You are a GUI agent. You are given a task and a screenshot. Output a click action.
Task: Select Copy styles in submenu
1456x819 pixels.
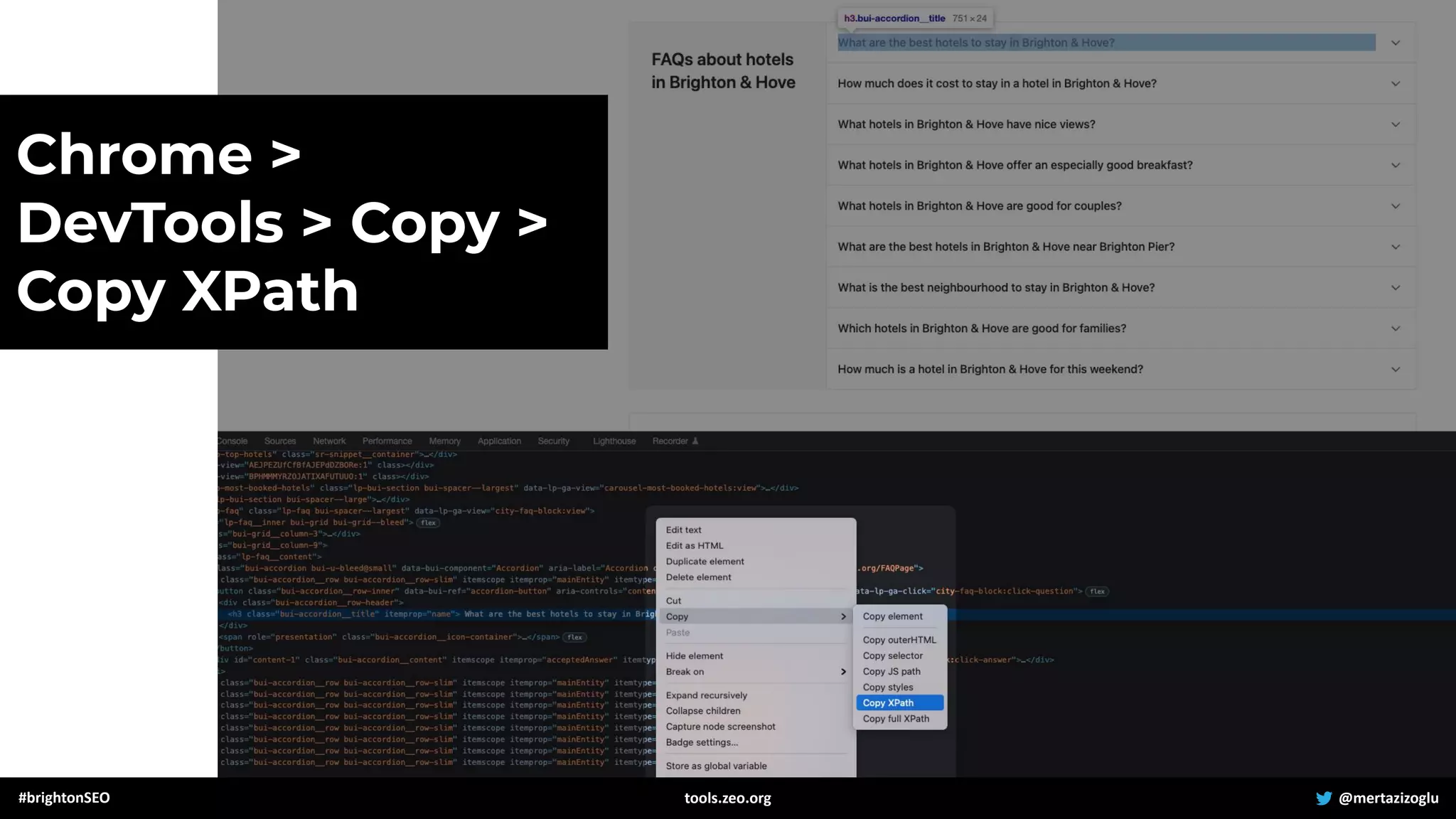click(x=900, y=687)
